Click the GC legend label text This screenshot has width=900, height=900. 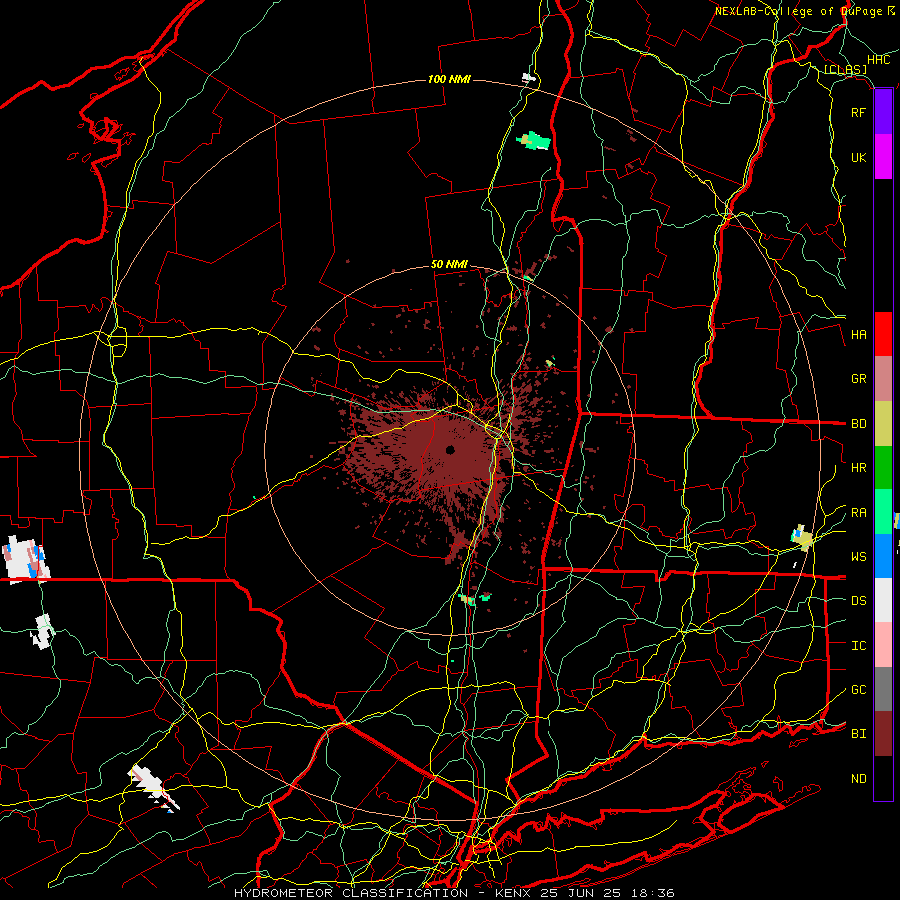pyautogui.click(x=858, y=690)
